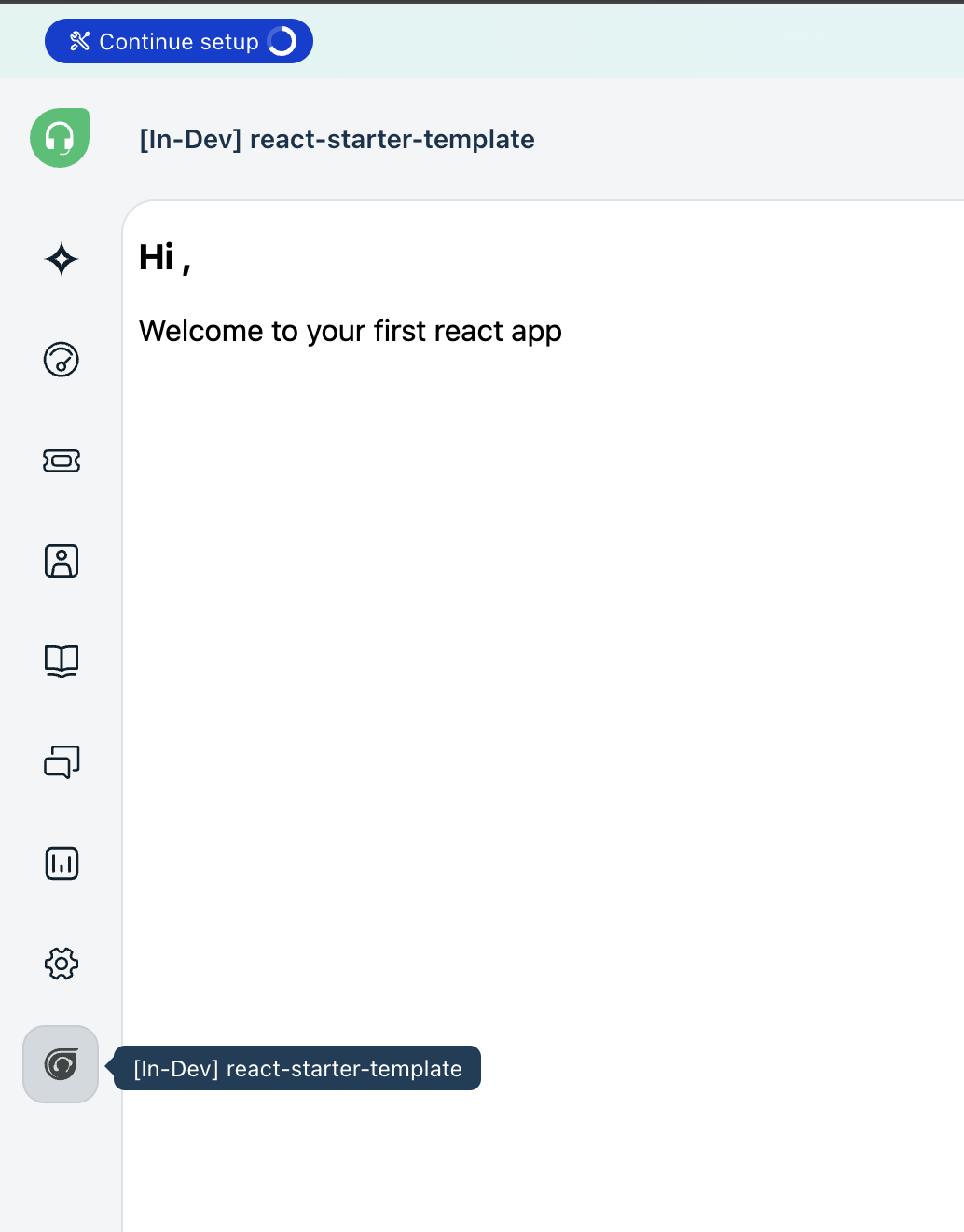Open the dashboard speedometer icon
This screenshot has width=964, height=1232.
pos(61,361)
